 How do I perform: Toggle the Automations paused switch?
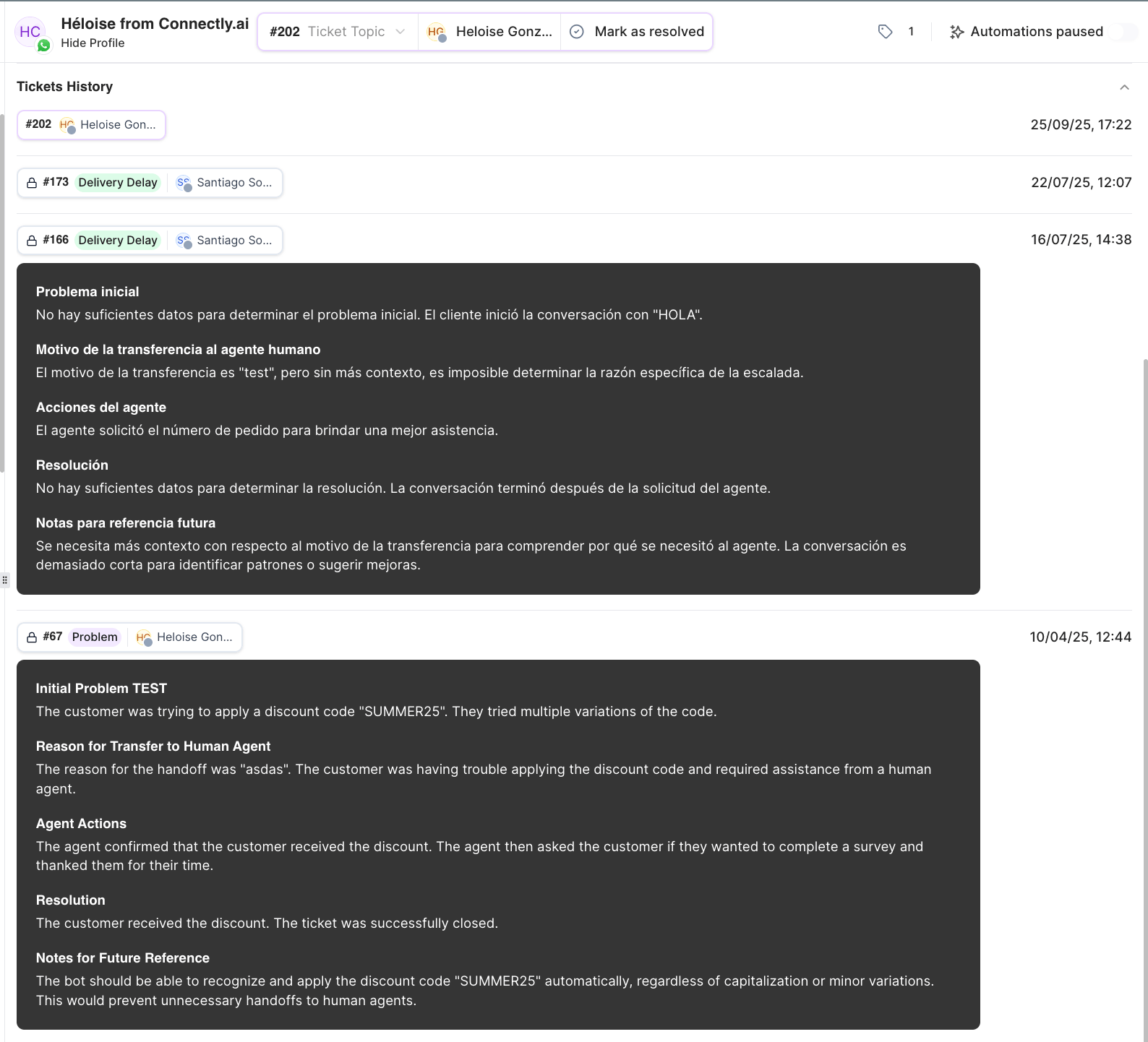coord(1123,32)
